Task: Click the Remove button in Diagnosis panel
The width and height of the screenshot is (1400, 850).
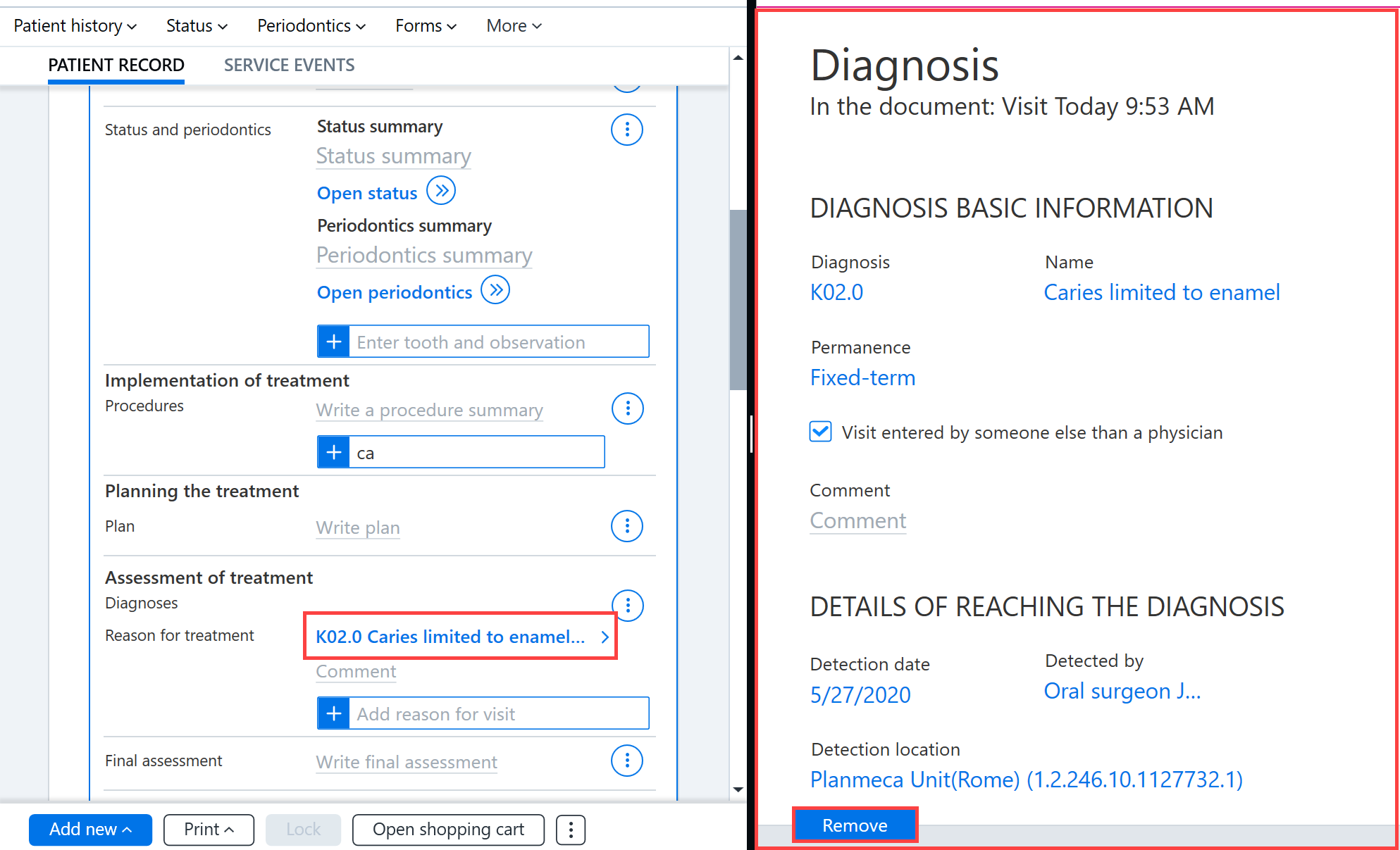Action: (855, 825)
